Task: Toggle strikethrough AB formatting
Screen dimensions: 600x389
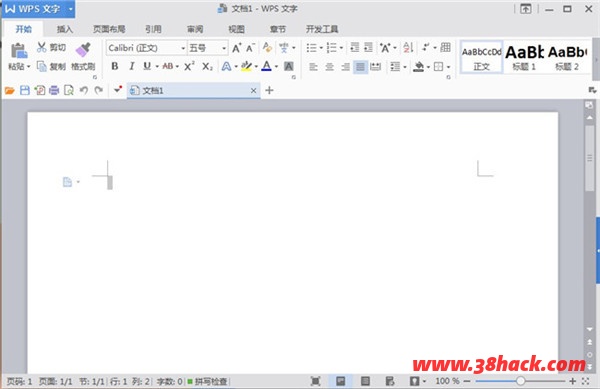Action: coord(168,67)
